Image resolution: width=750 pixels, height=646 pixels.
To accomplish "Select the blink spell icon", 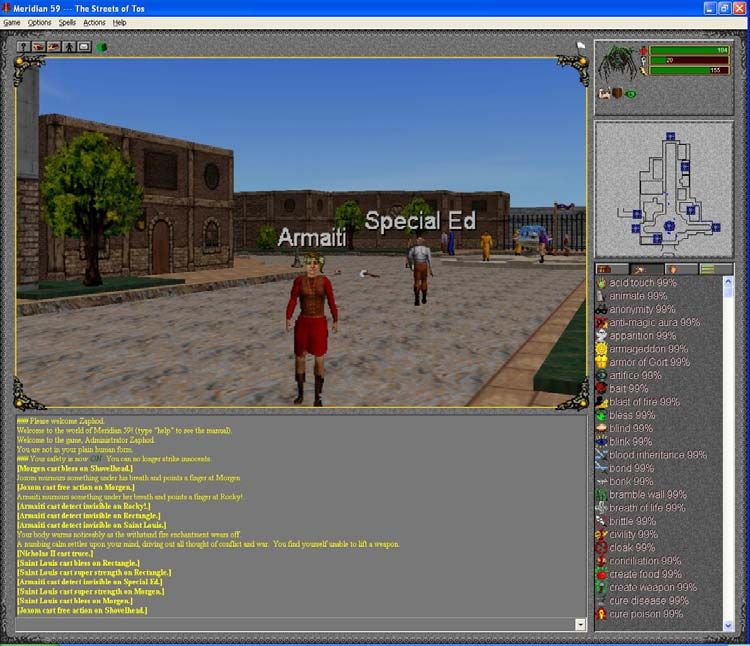I will pyautogui.click(x=601, y=442).
